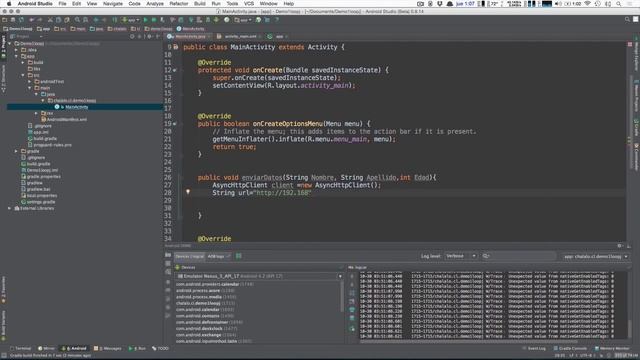Viewport: 640px width, 360px height.
Task: Click the Forward navigation arrow icon
Action: pyautogui.click(x=104, y=20)
